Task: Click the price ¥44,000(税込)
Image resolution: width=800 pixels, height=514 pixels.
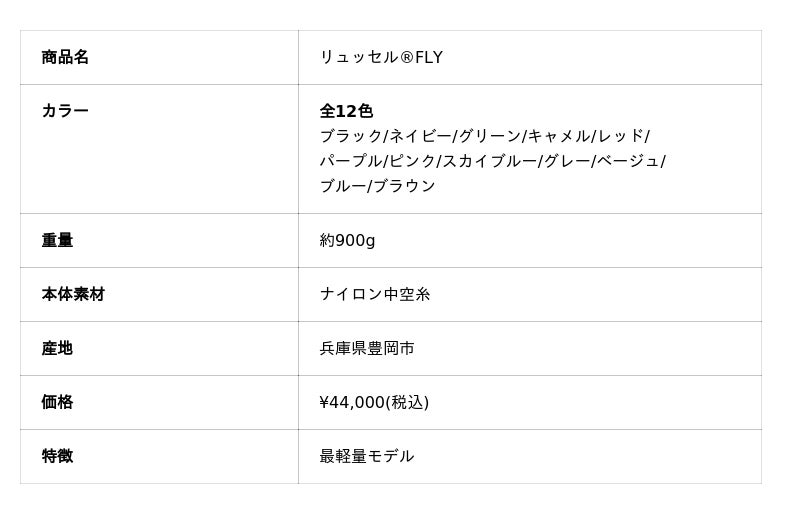Action: point(374,402)
